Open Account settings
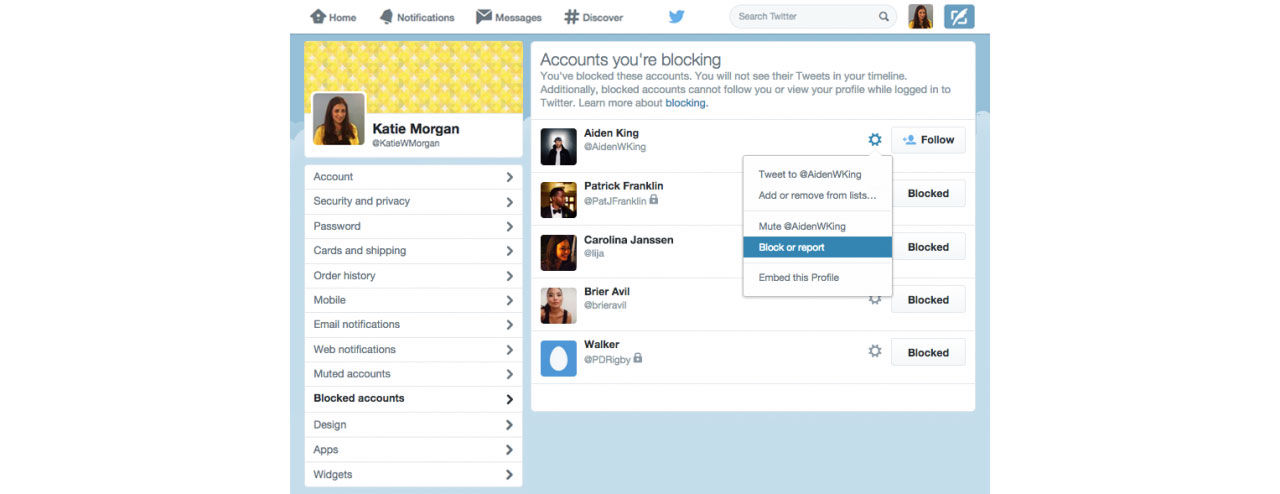This screenshot has width=1280, height=494. tap(413, 177)
